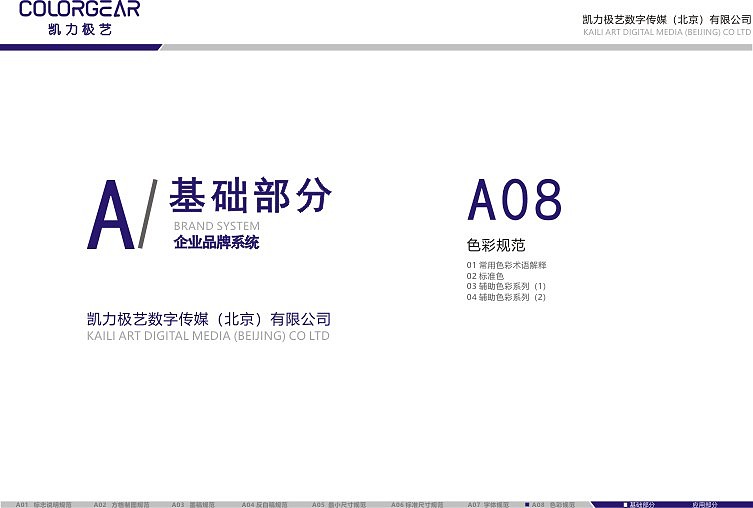Open the 基础部分 section in the purple bar
This screenshot has height=508, width=753.
pos(639,505)
